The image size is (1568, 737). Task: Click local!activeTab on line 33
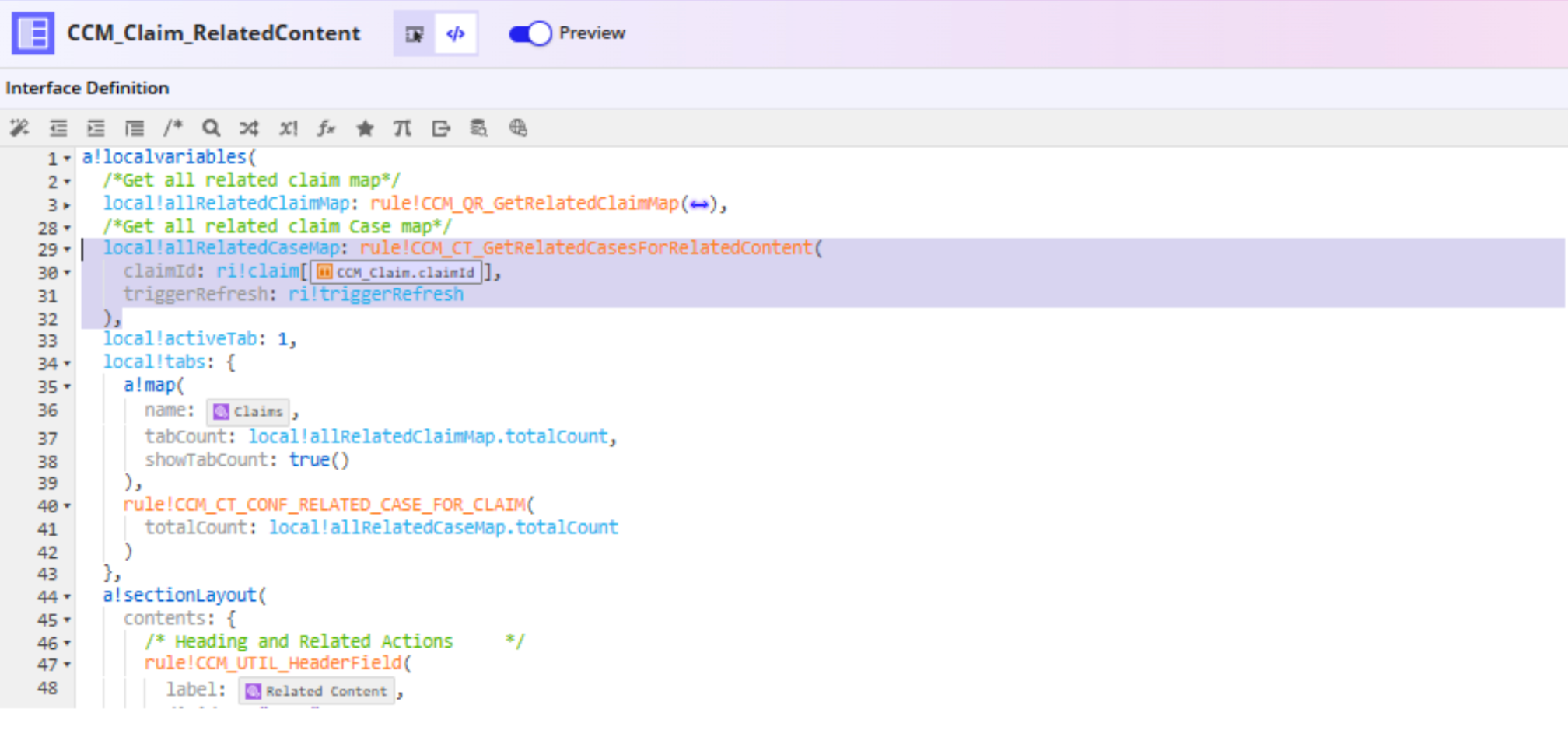tap(180, 339)
